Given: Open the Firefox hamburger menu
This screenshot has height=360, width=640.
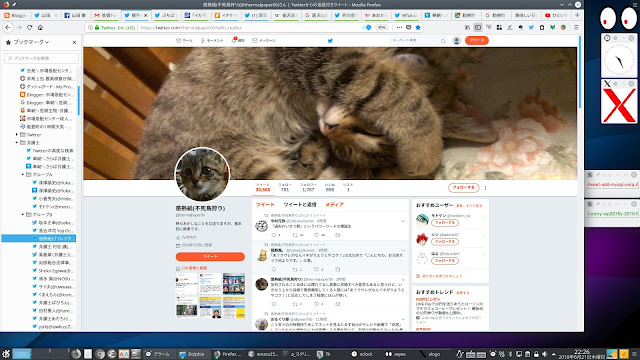Looking at the screenshot, I should pos(576,27).
